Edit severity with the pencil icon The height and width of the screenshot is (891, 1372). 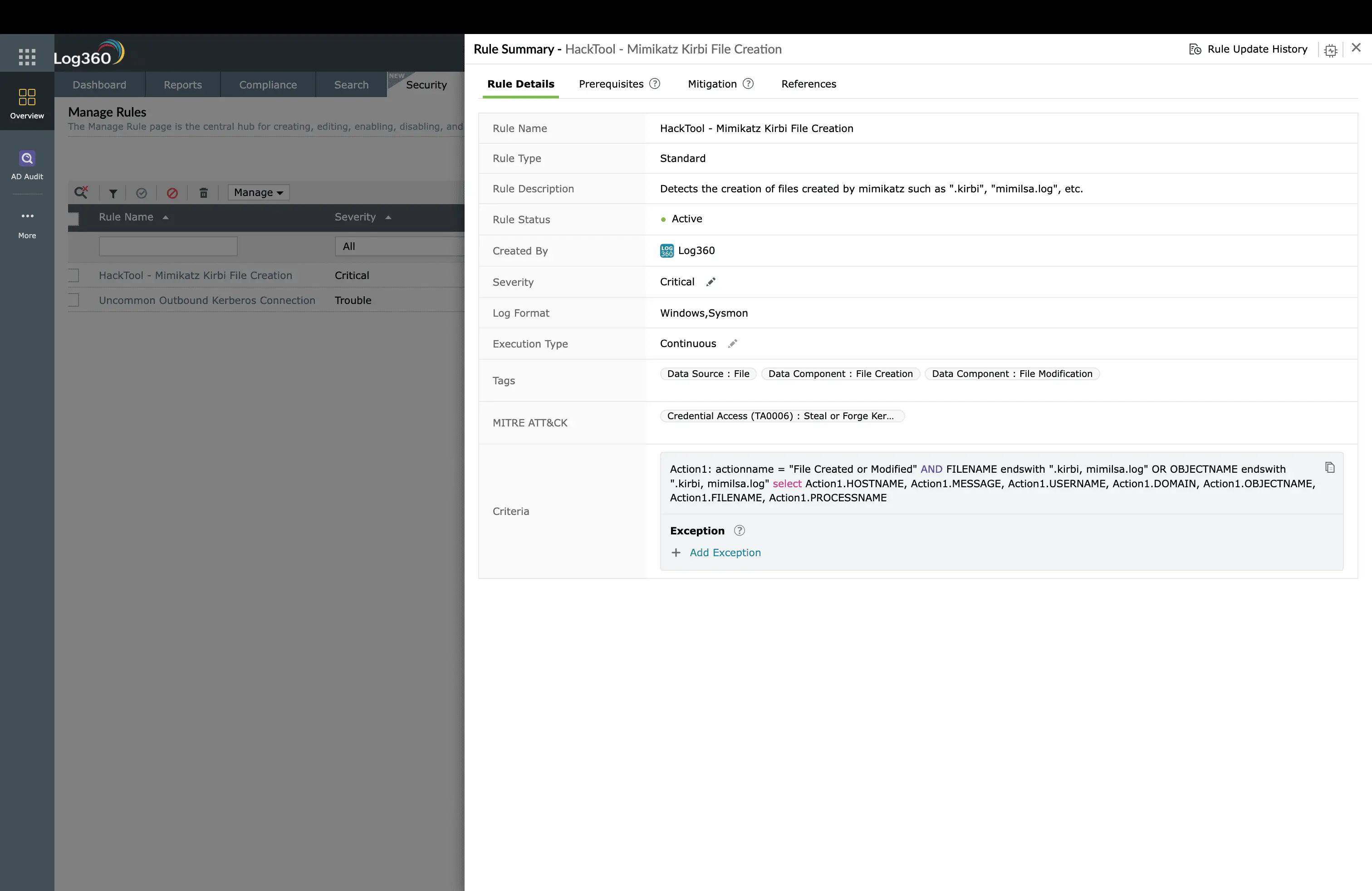(711, 282)
